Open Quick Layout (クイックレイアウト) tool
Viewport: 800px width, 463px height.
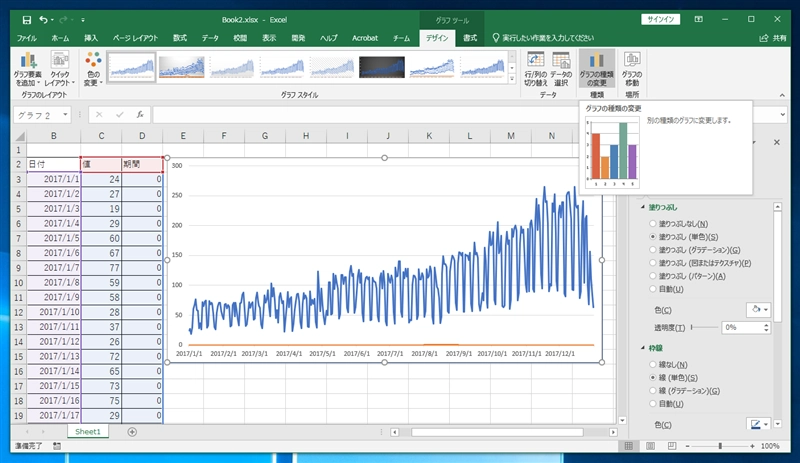(x=60, y=69)
